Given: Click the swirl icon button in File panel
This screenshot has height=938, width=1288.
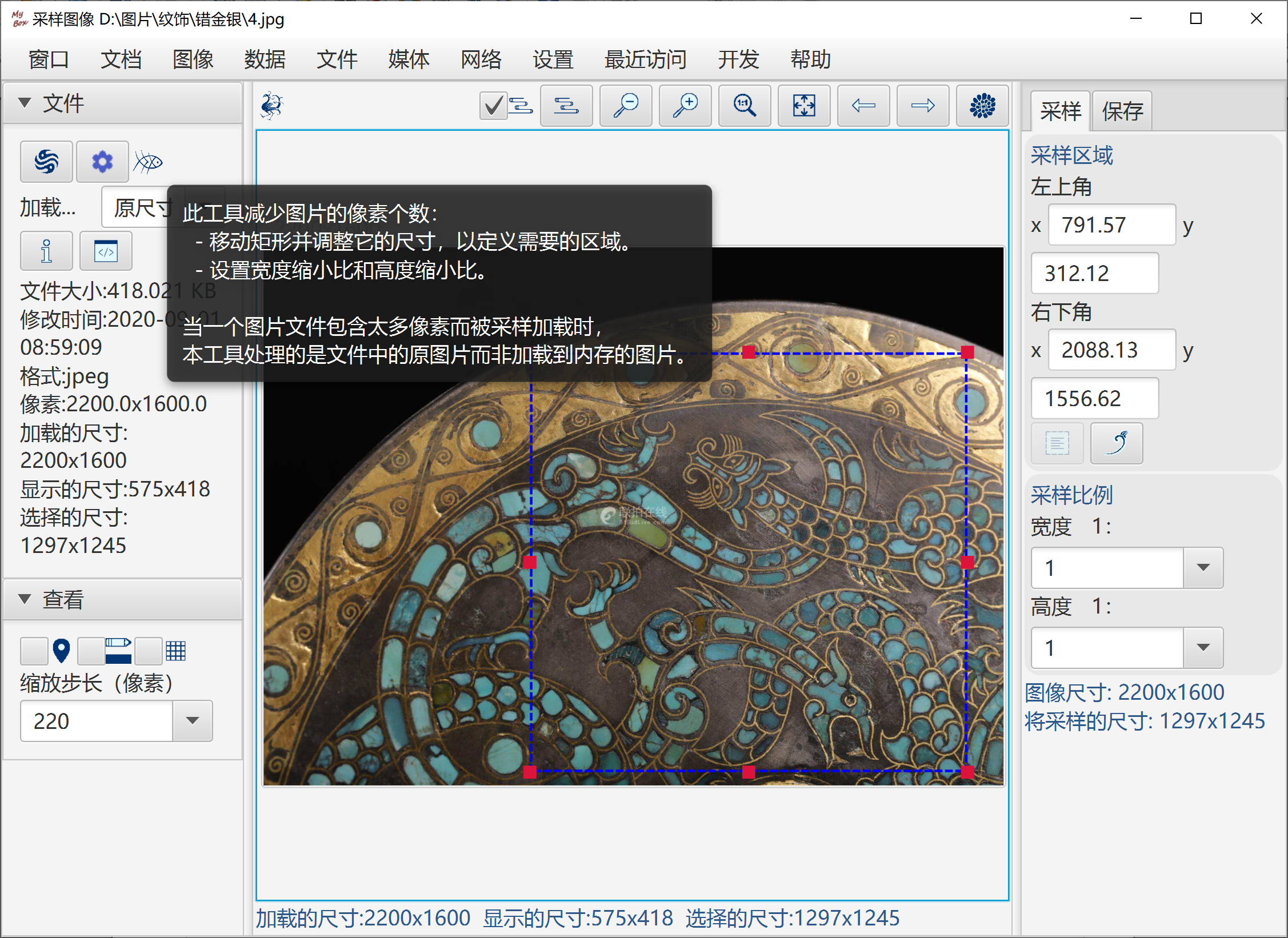Looking at the screenshot, I should click(46, 162).
